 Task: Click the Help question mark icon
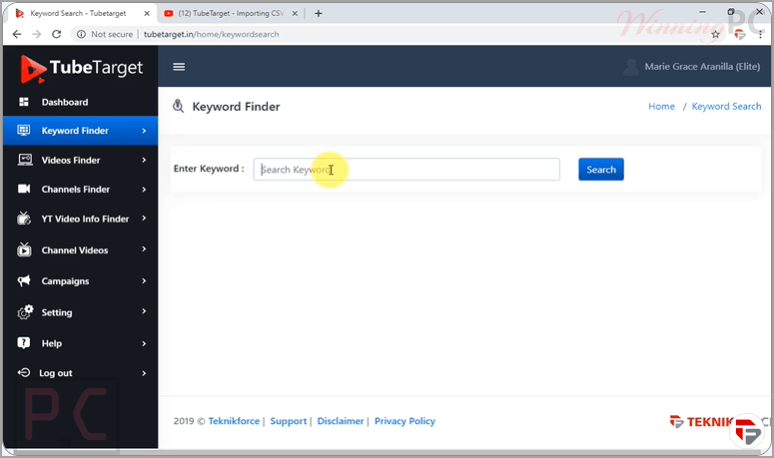point(24,343)
